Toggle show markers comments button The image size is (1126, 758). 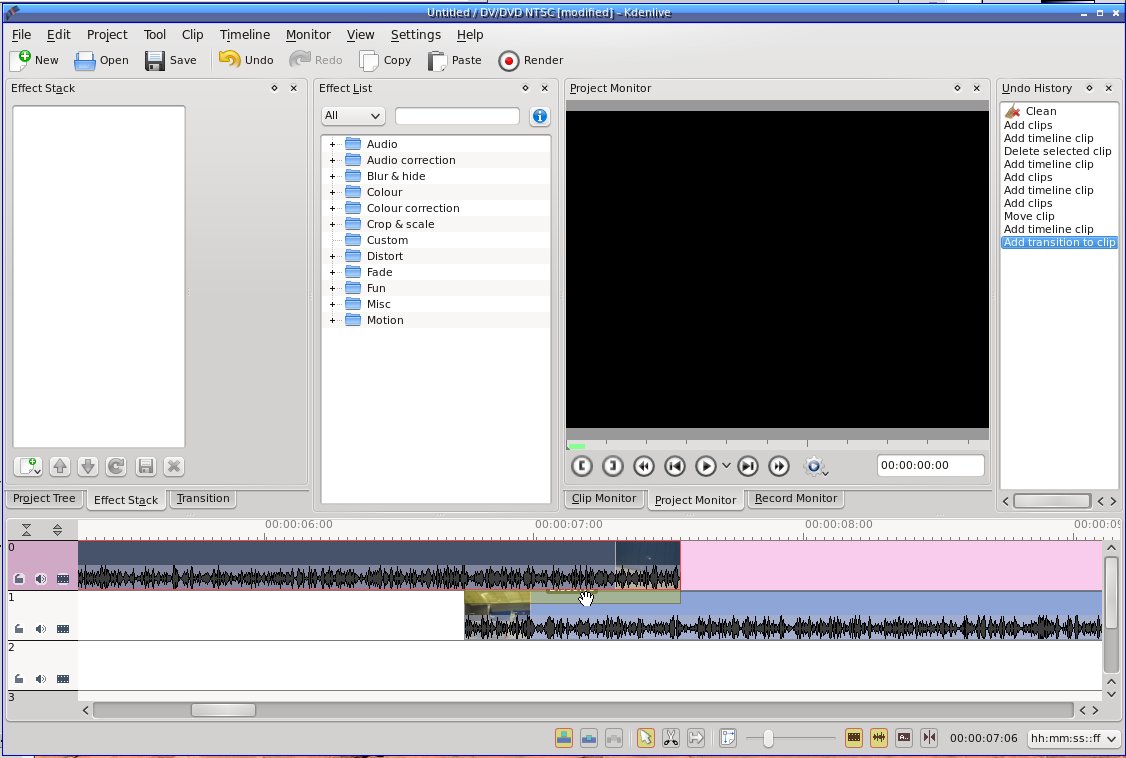tap(904, 737)
